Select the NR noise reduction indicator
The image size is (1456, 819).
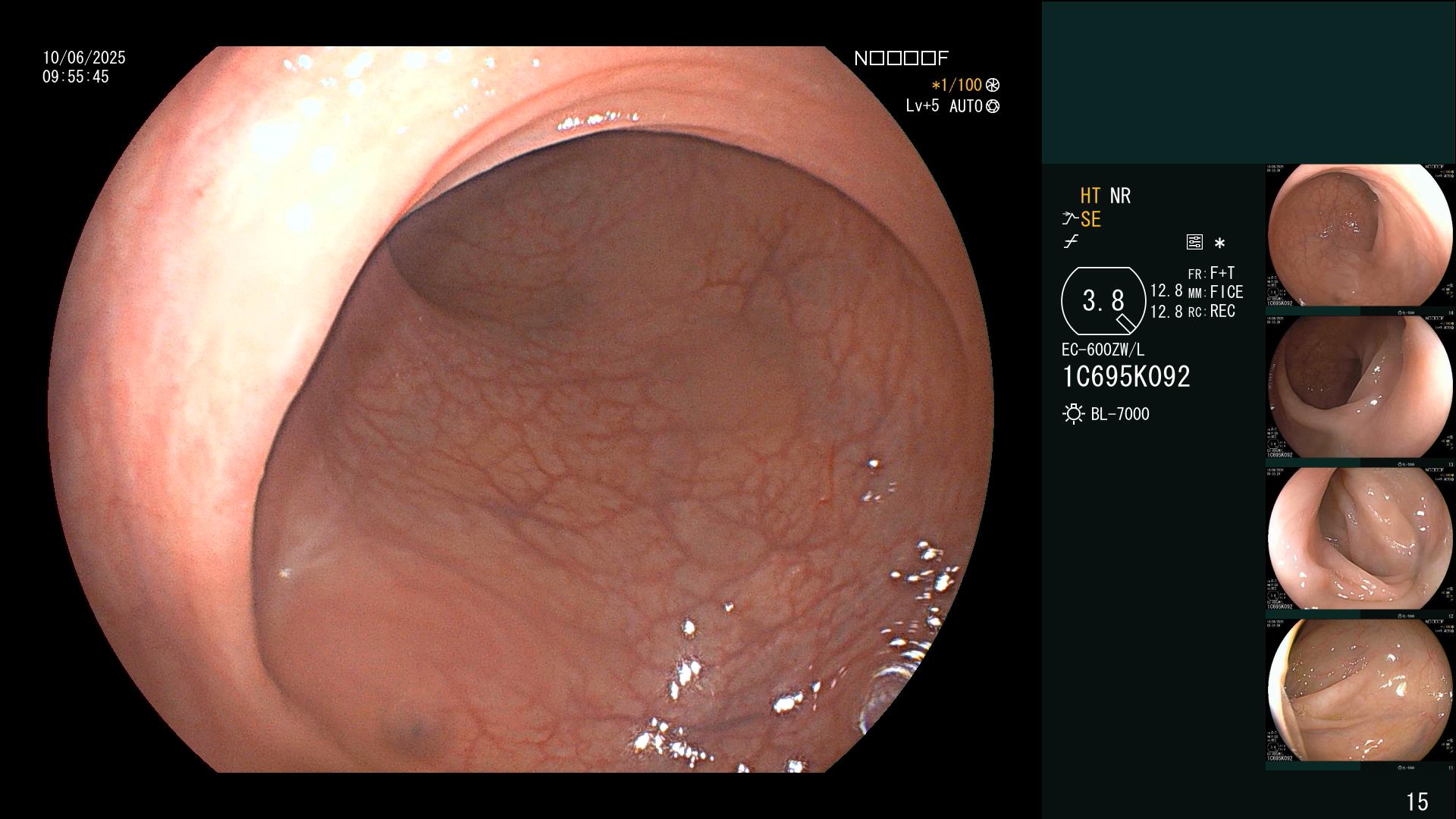click(1120, 196)
